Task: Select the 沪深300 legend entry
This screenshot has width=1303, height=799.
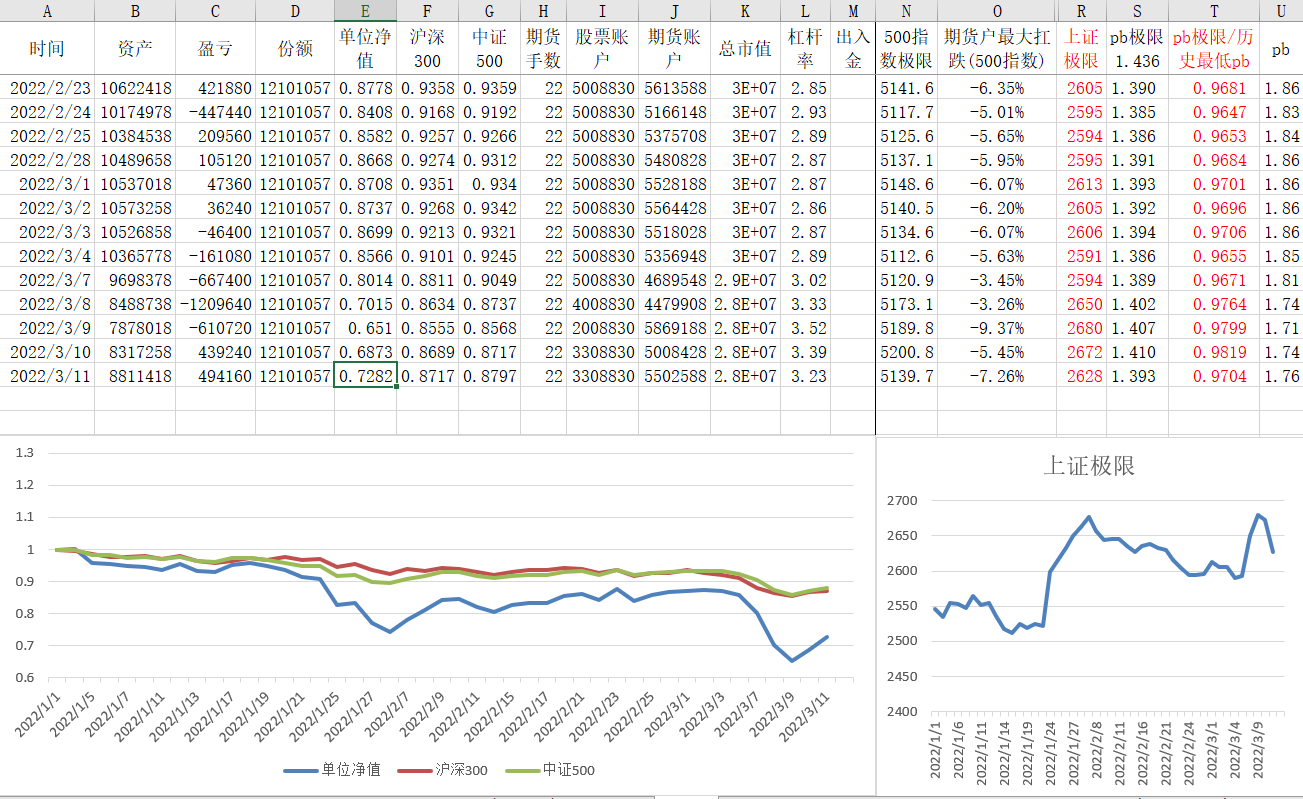Action: click(x=445, y=770)
